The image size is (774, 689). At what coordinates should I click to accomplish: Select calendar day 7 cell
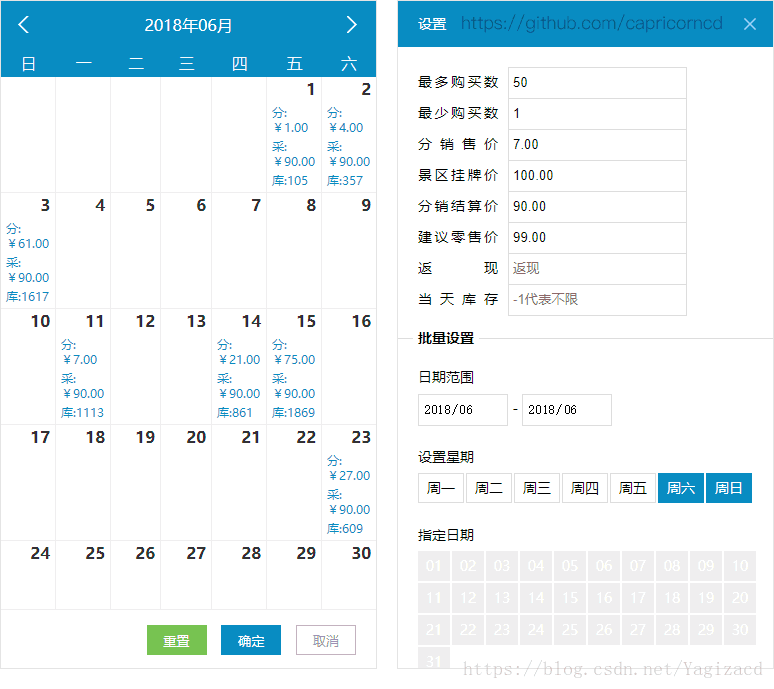point(239,251)
